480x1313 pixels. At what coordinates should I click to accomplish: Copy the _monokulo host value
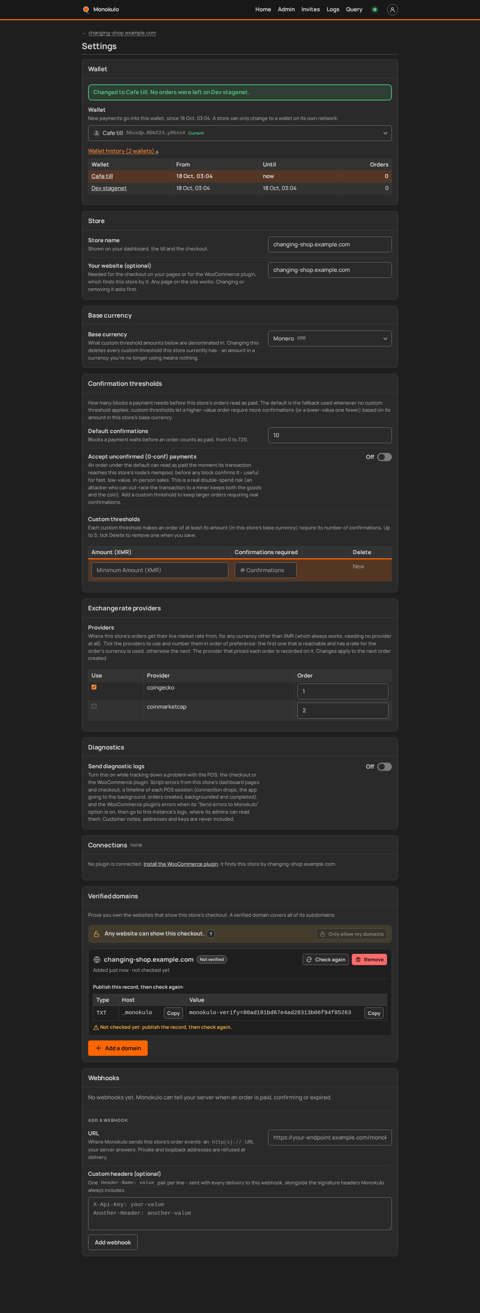coord(173,1013)
